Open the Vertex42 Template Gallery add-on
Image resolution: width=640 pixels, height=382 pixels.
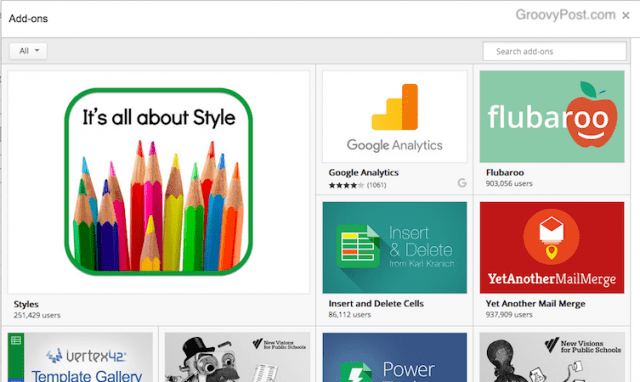point(80,357)
